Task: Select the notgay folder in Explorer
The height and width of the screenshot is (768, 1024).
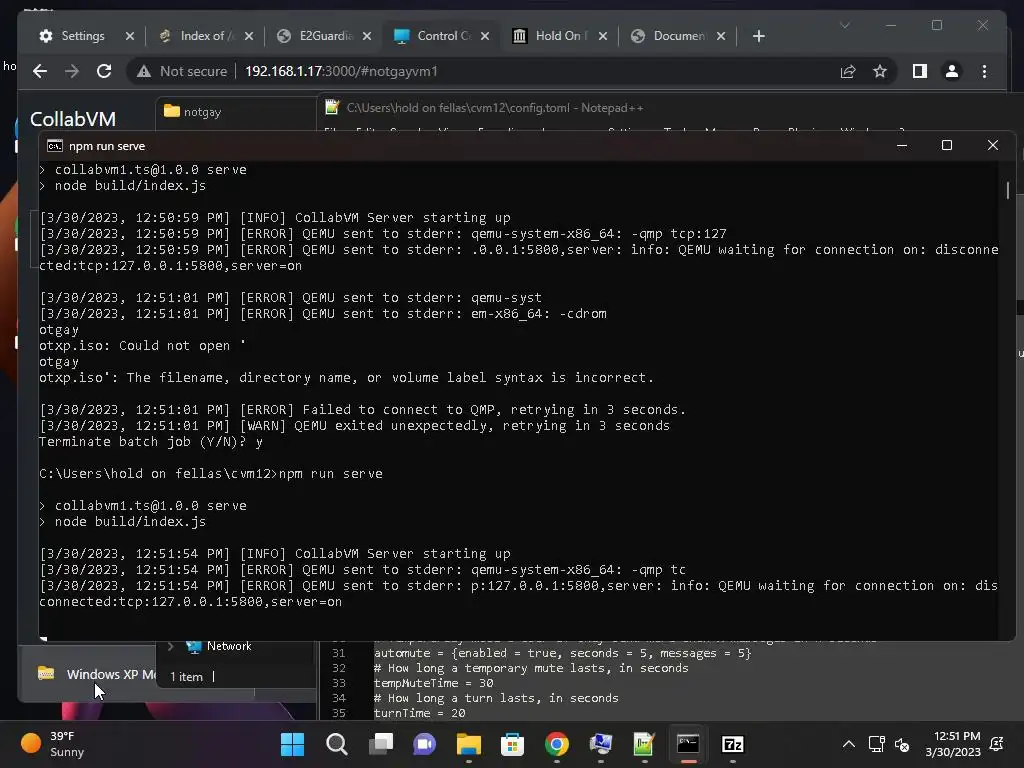Action: point(193,112)
